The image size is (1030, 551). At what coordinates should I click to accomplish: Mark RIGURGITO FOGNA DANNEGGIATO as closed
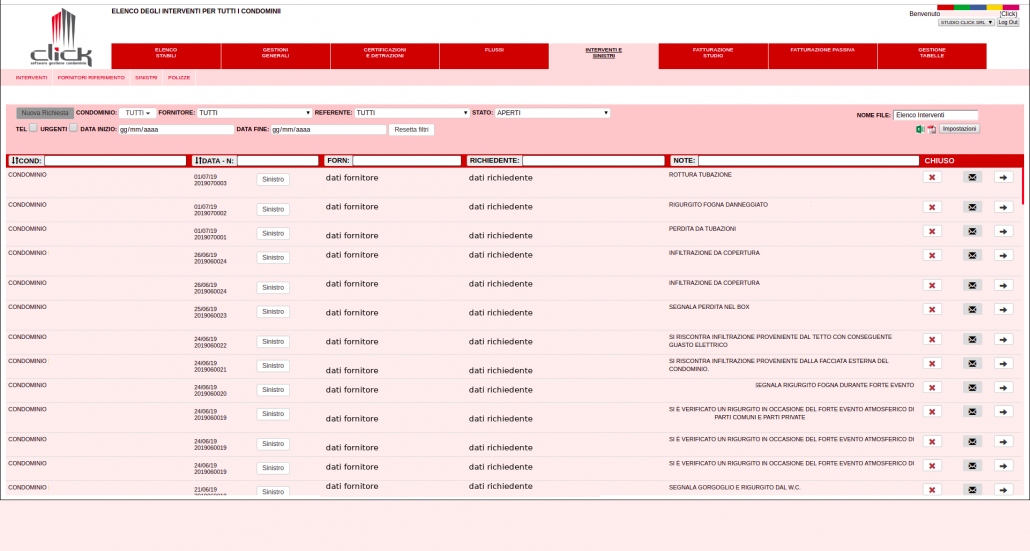point(932,208)
